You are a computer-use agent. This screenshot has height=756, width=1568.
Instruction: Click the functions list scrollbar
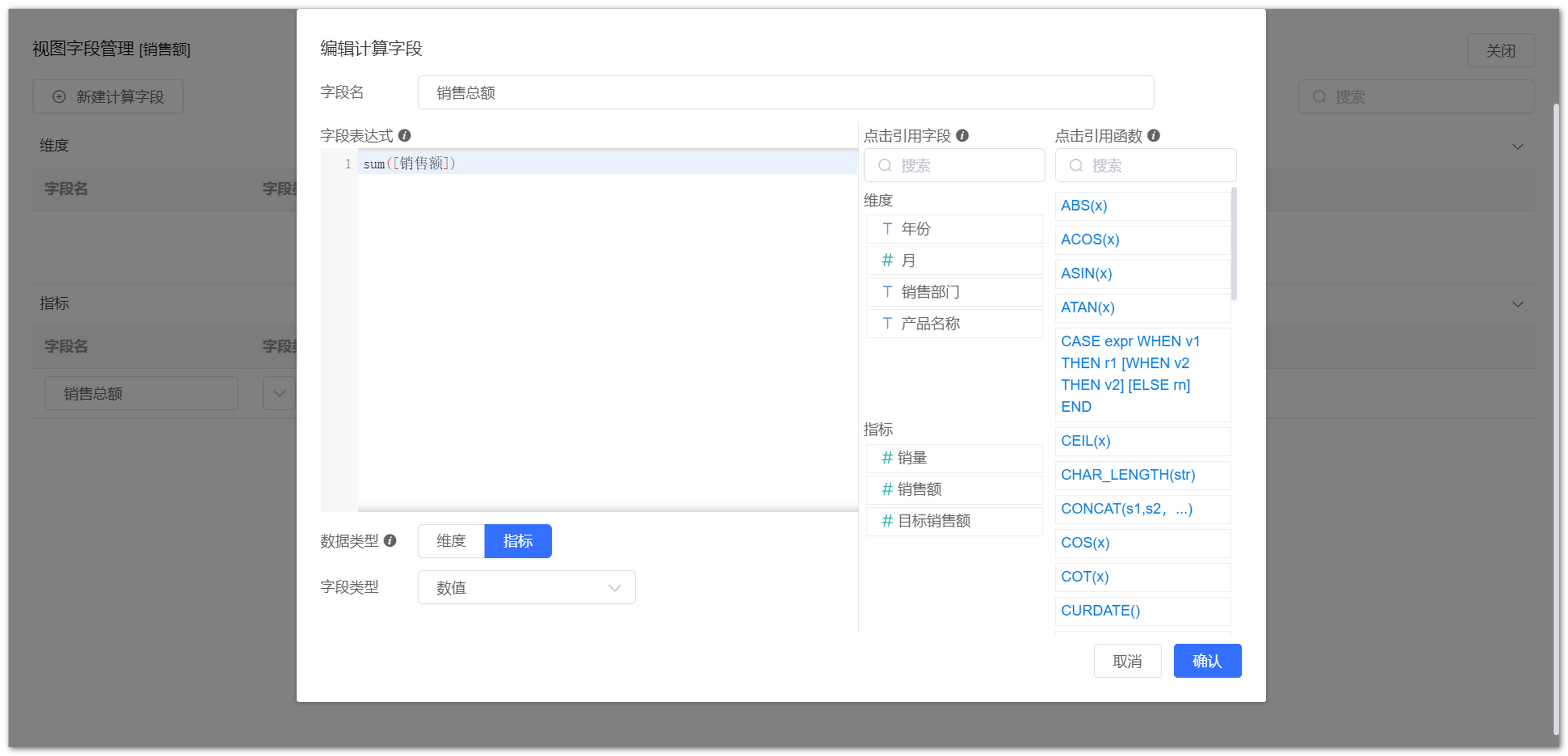point(1234,244)
